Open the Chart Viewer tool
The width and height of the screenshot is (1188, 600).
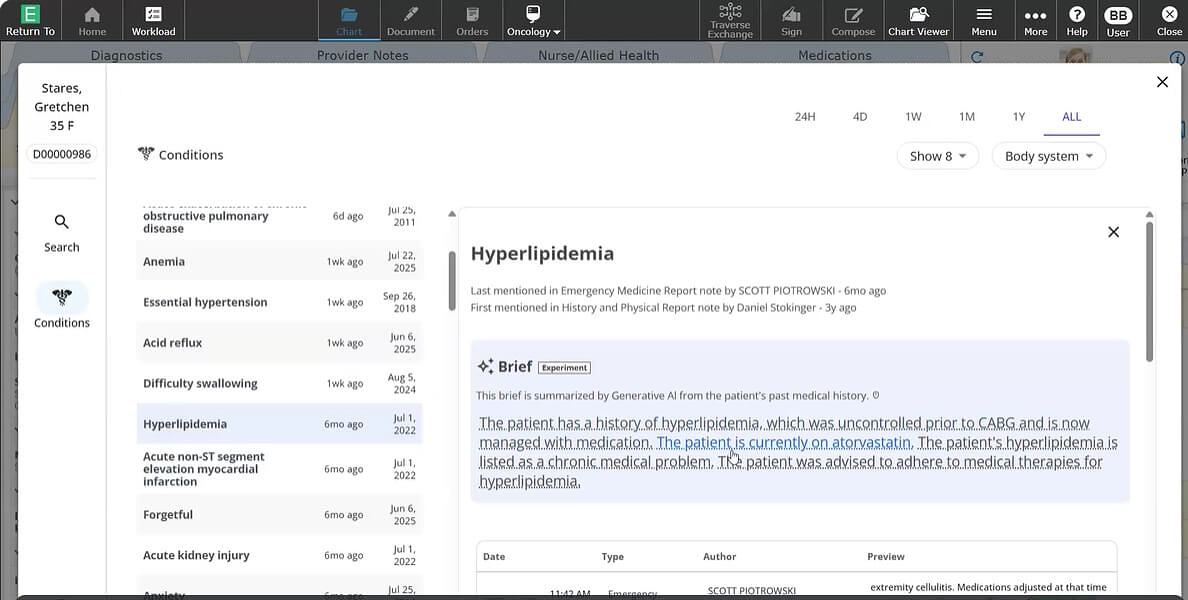918,20
